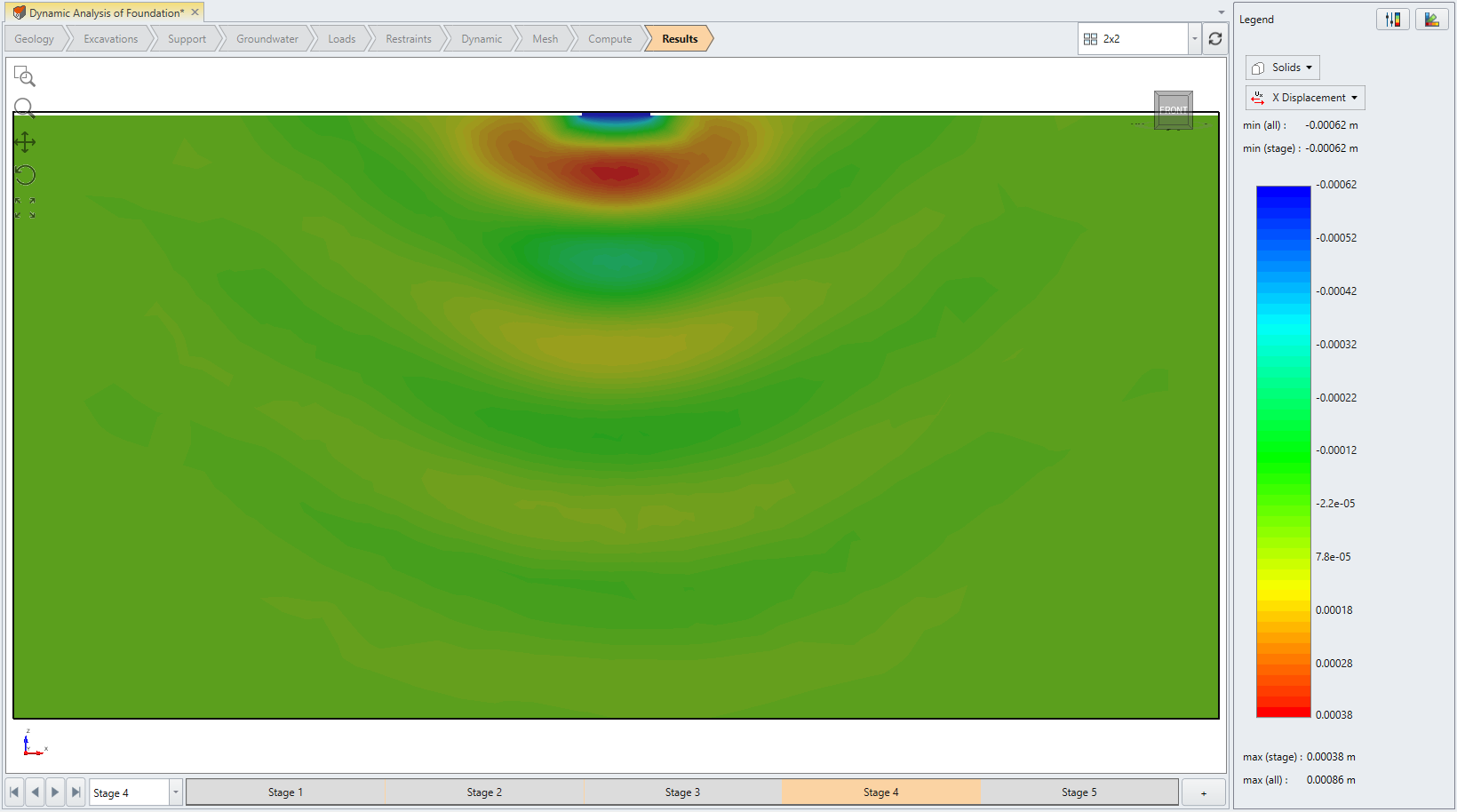Click the red hotspot in the contour plot
The image size is (1457, 812).
(x=615, y=172)
